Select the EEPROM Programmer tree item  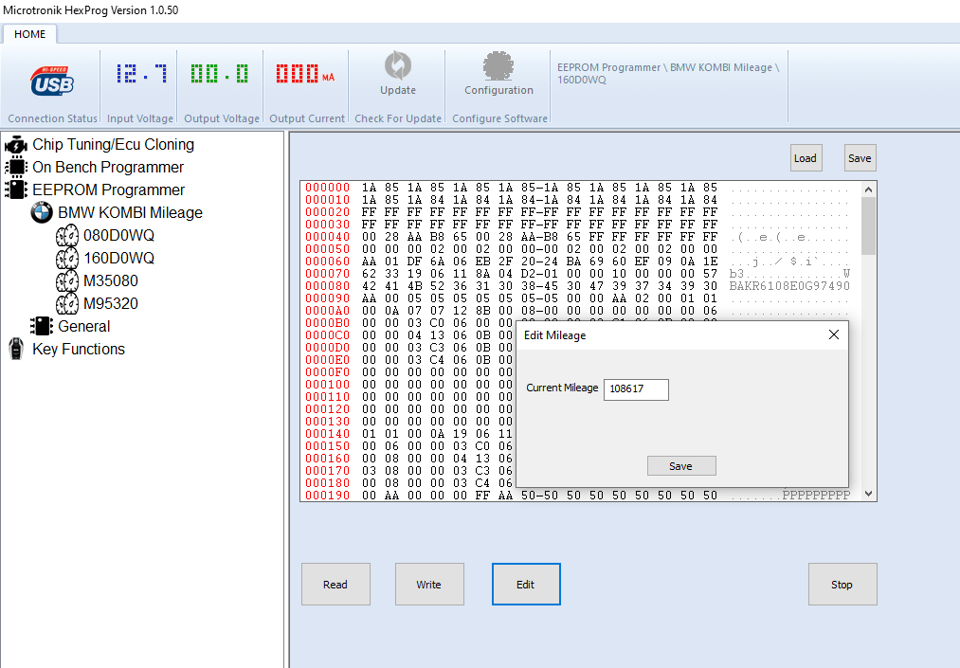(108, 190)
